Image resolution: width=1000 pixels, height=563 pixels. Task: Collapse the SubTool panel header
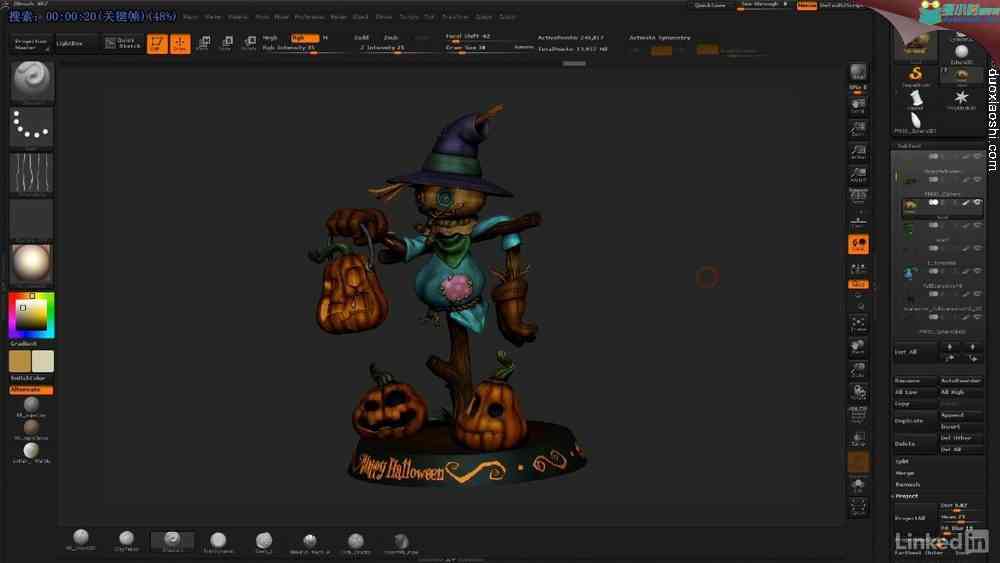(x=909, y=146)
